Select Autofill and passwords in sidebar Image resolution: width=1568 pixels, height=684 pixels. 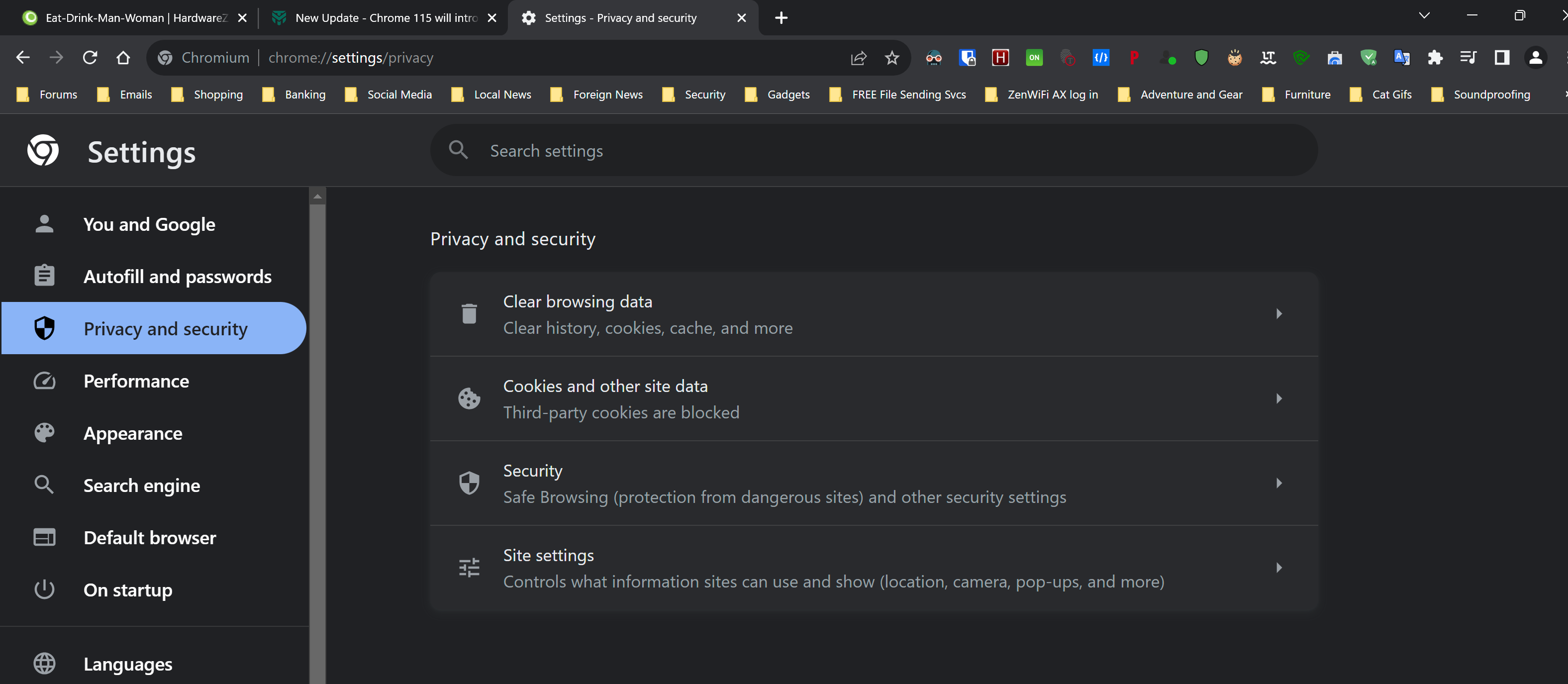[x=177, y=277]
